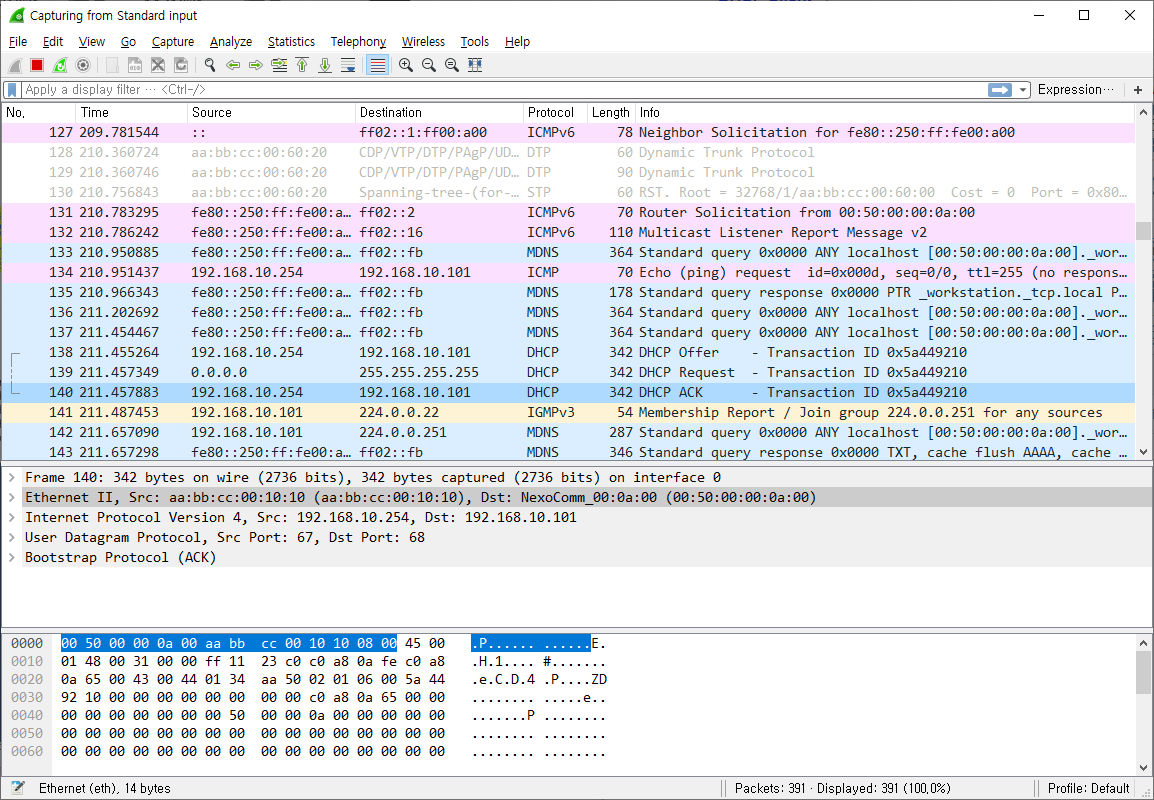Open the display filter history dropdown arrow

click(1022, 90)
